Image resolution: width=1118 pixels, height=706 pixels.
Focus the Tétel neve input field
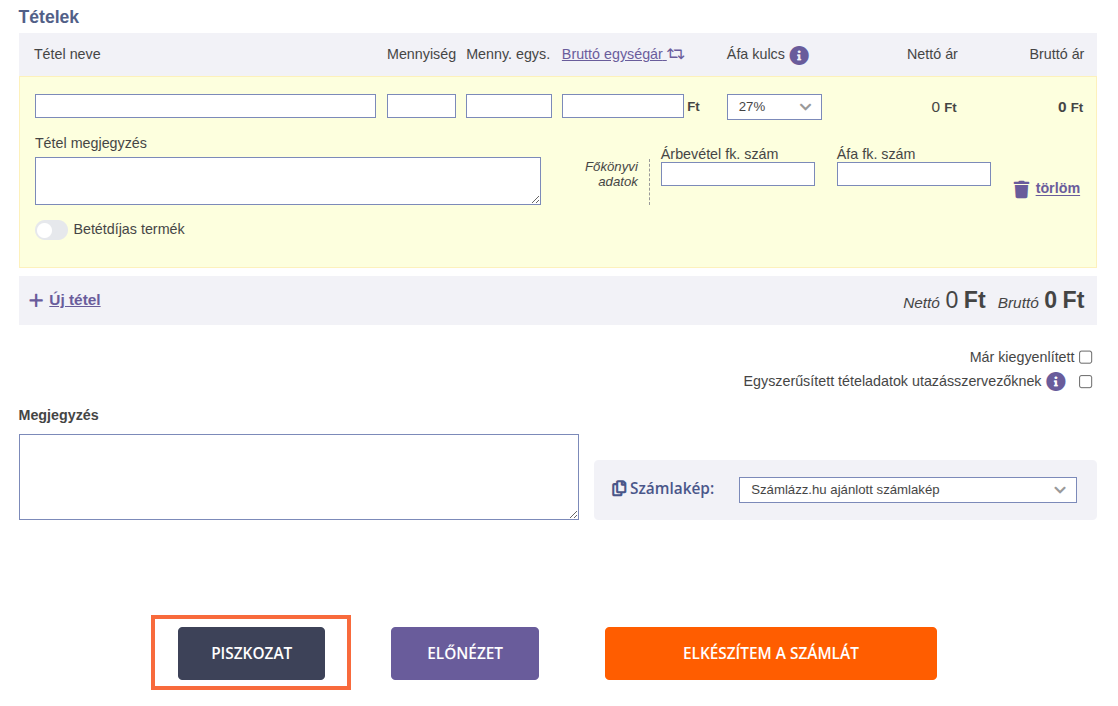(x=205, y=106)
